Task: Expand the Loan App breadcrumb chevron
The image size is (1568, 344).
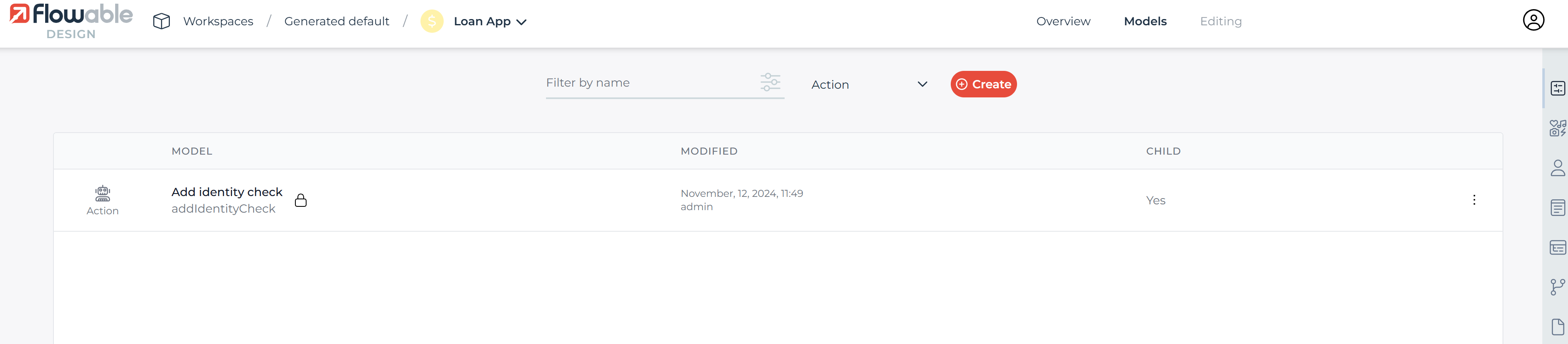Action: (522, 21)
